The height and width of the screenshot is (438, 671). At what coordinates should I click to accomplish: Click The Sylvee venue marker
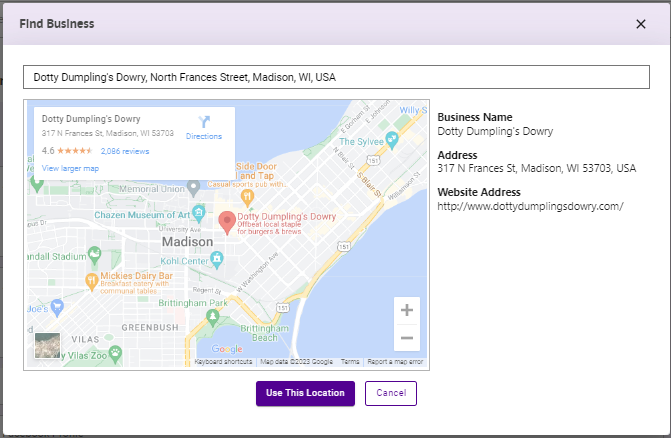click(392, 139)
